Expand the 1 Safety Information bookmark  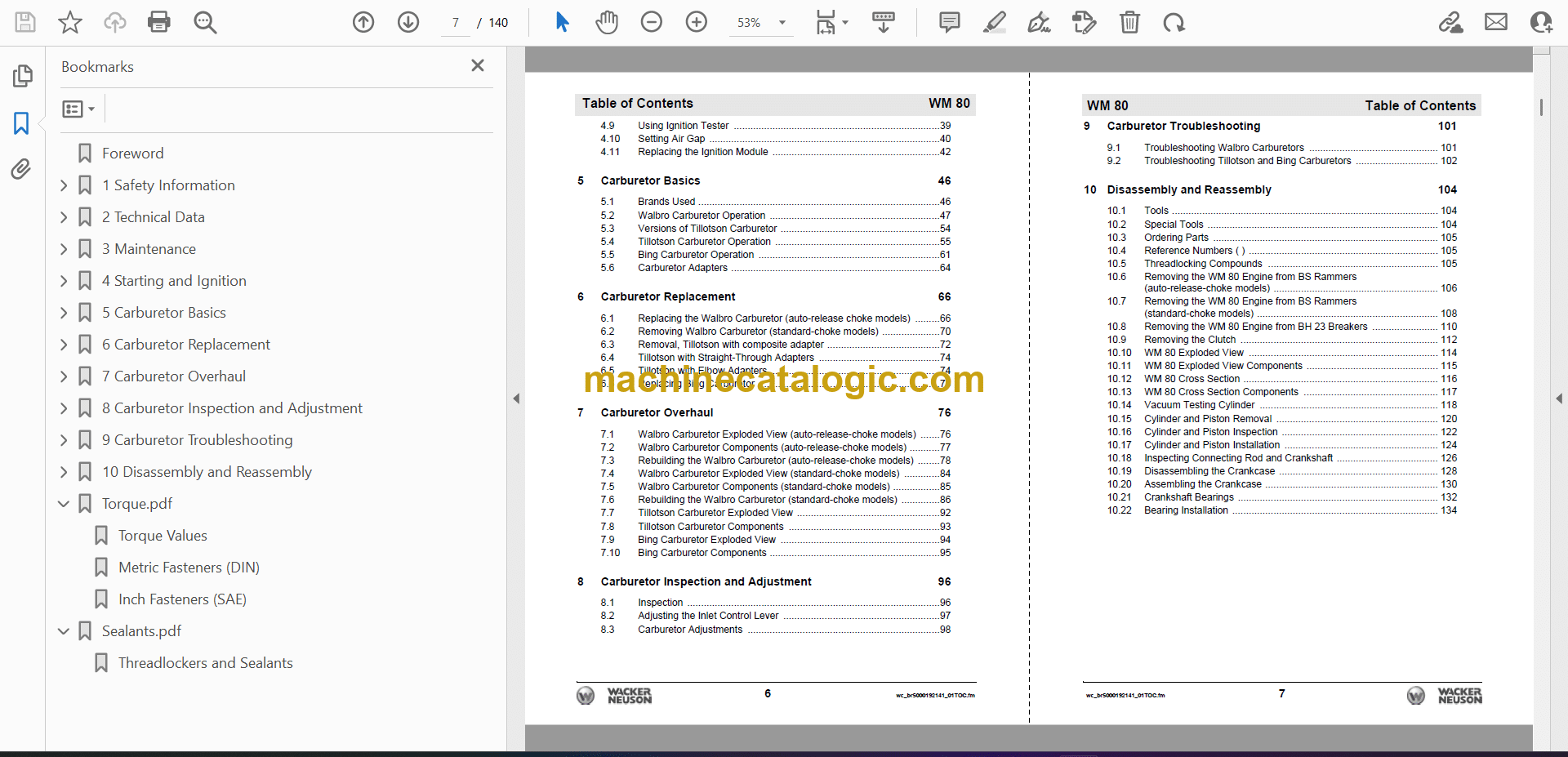(64, 185)
